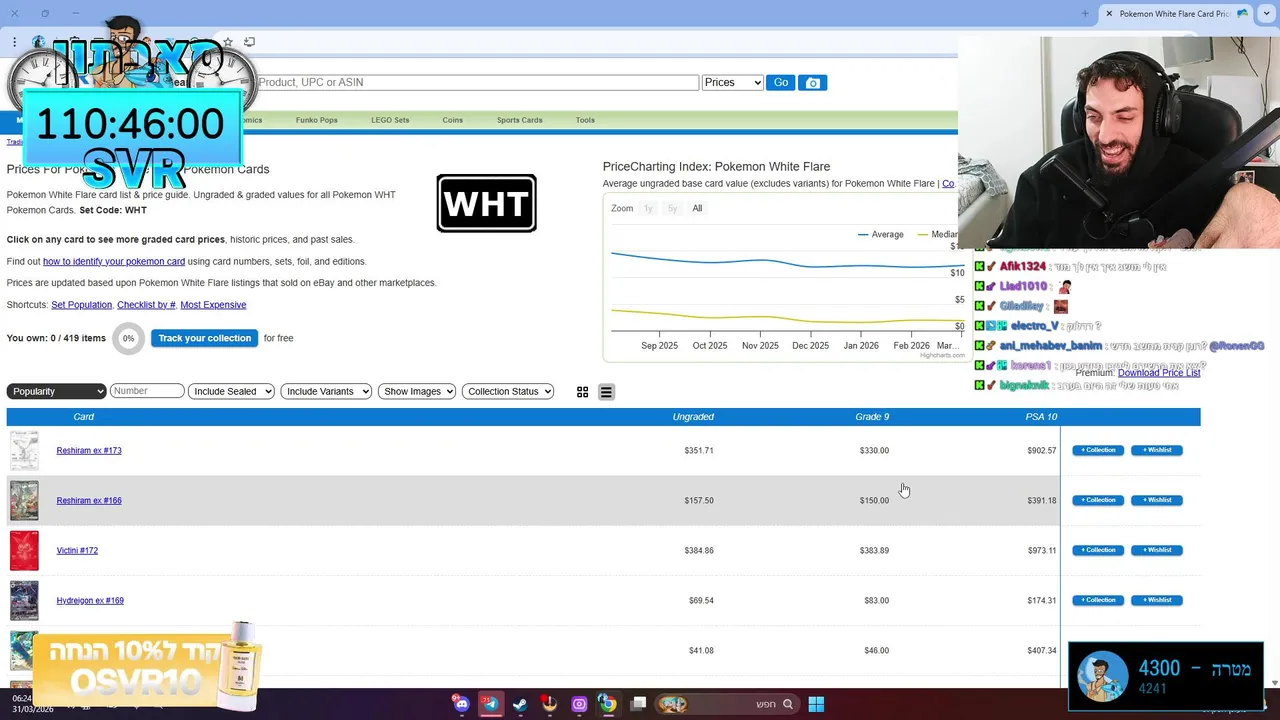Open the Prices search type dropdown
This screenshot has height=720, width=1280.
[x=733, y=83]
